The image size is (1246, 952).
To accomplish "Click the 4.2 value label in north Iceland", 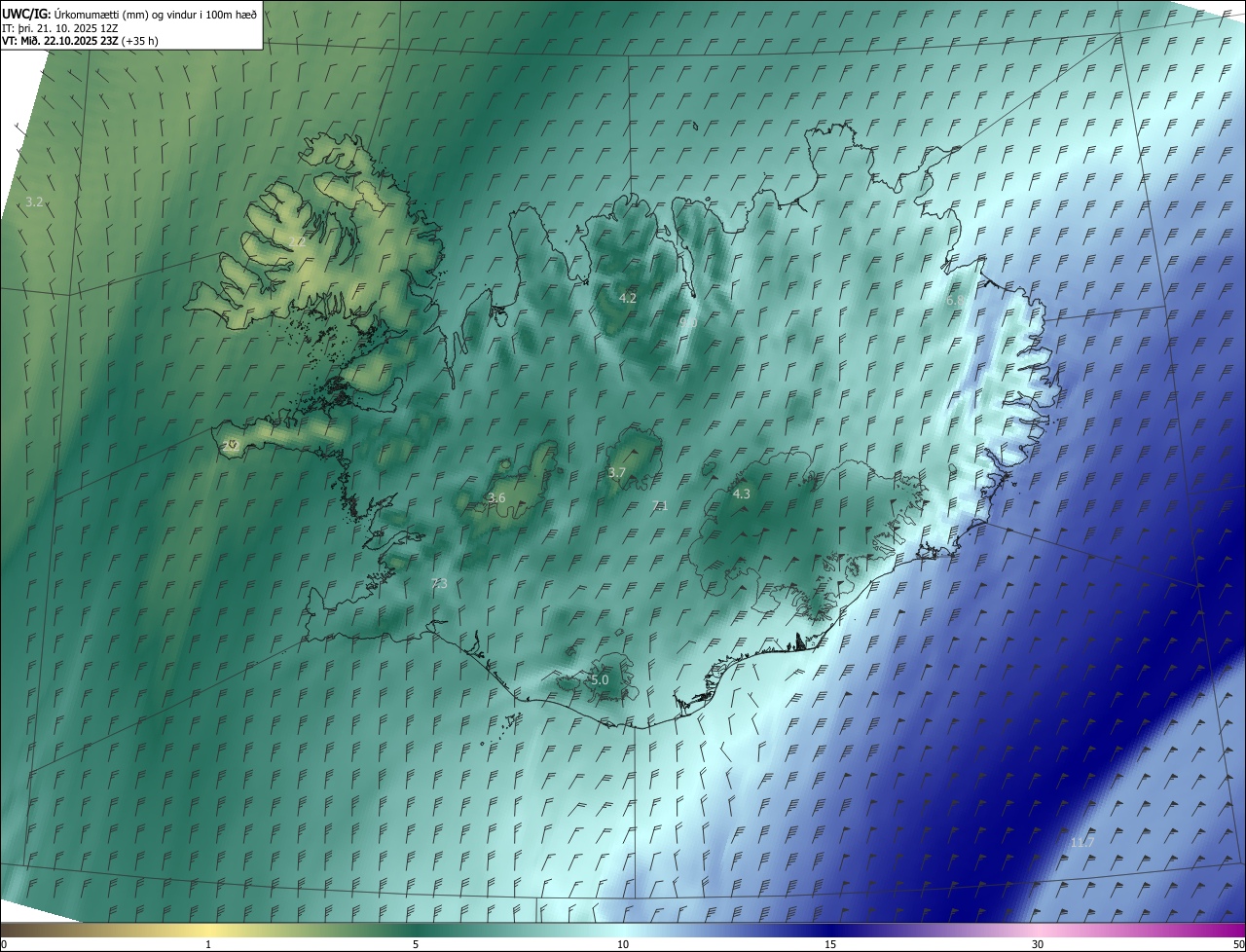I will [628, 298].
